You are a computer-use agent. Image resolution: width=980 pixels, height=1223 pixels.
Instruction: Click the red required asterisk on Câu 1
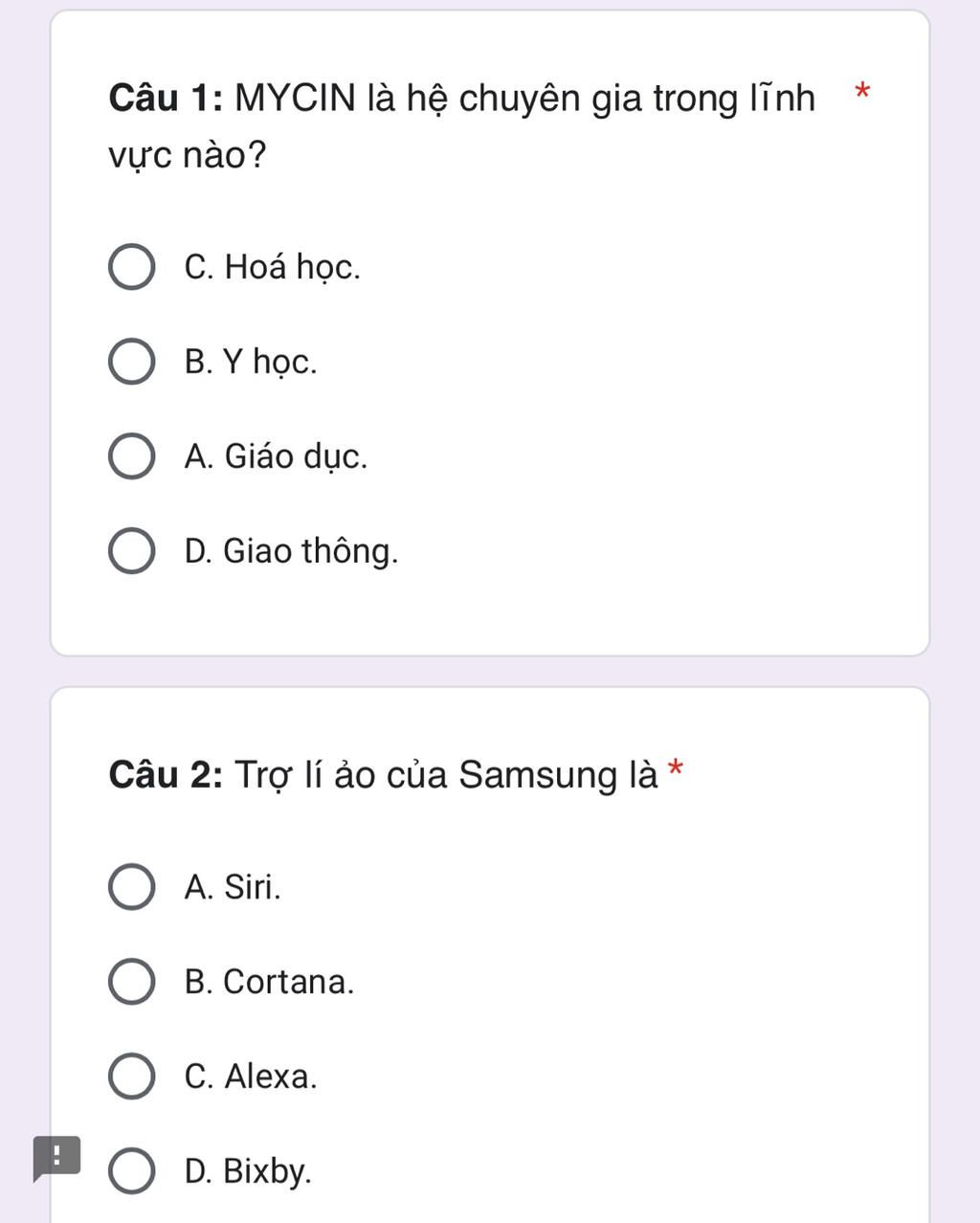tap(862, 92)
